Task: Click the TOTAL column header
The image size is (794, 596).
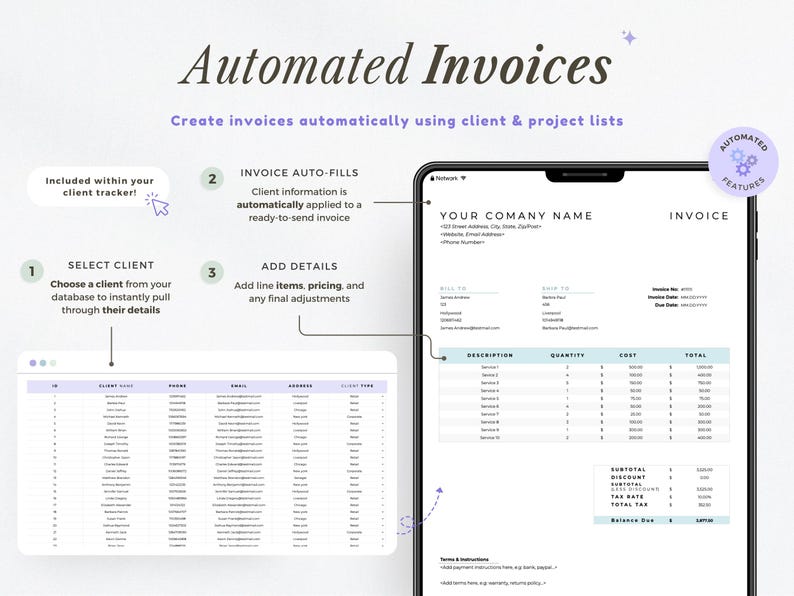Action: 695,355
